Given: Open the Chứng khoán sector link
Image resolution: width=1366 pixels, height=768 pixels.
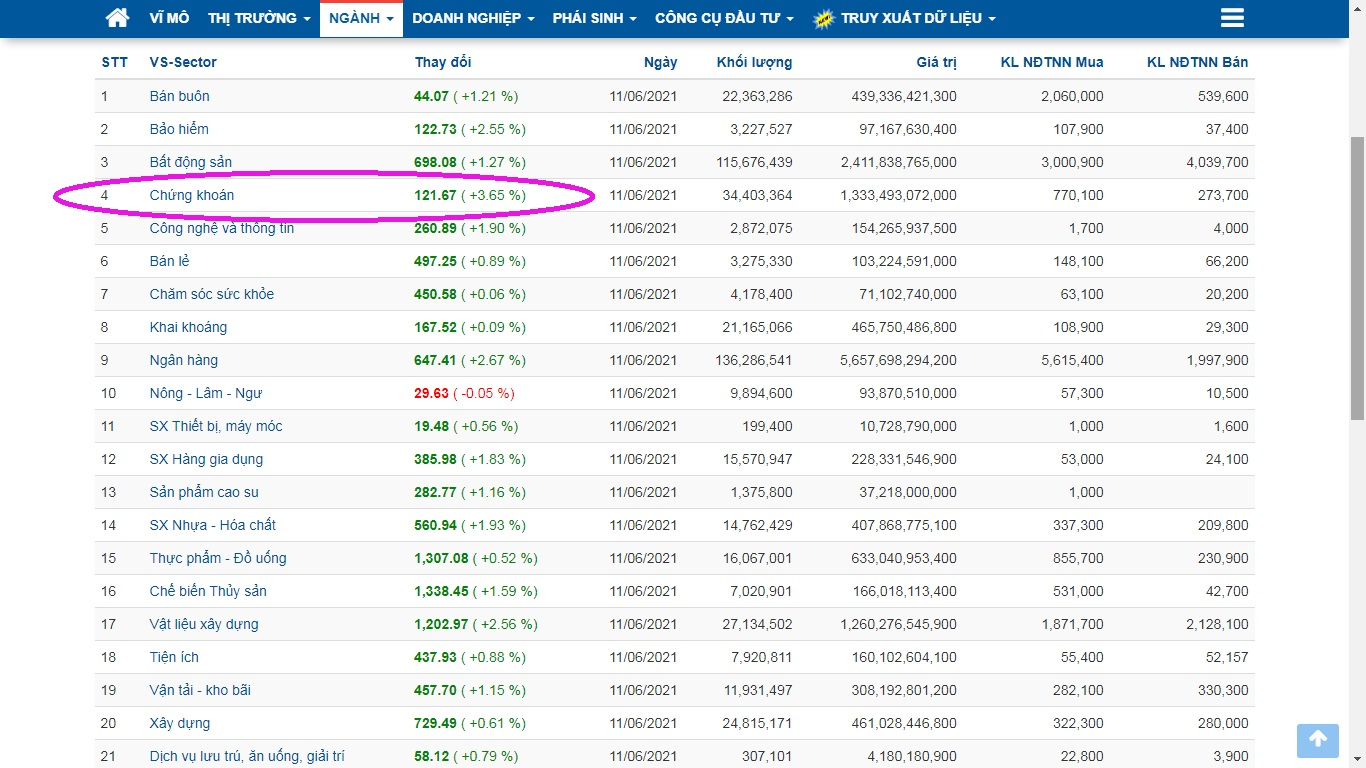Looking at the screenshot, I should pos(192,195).
